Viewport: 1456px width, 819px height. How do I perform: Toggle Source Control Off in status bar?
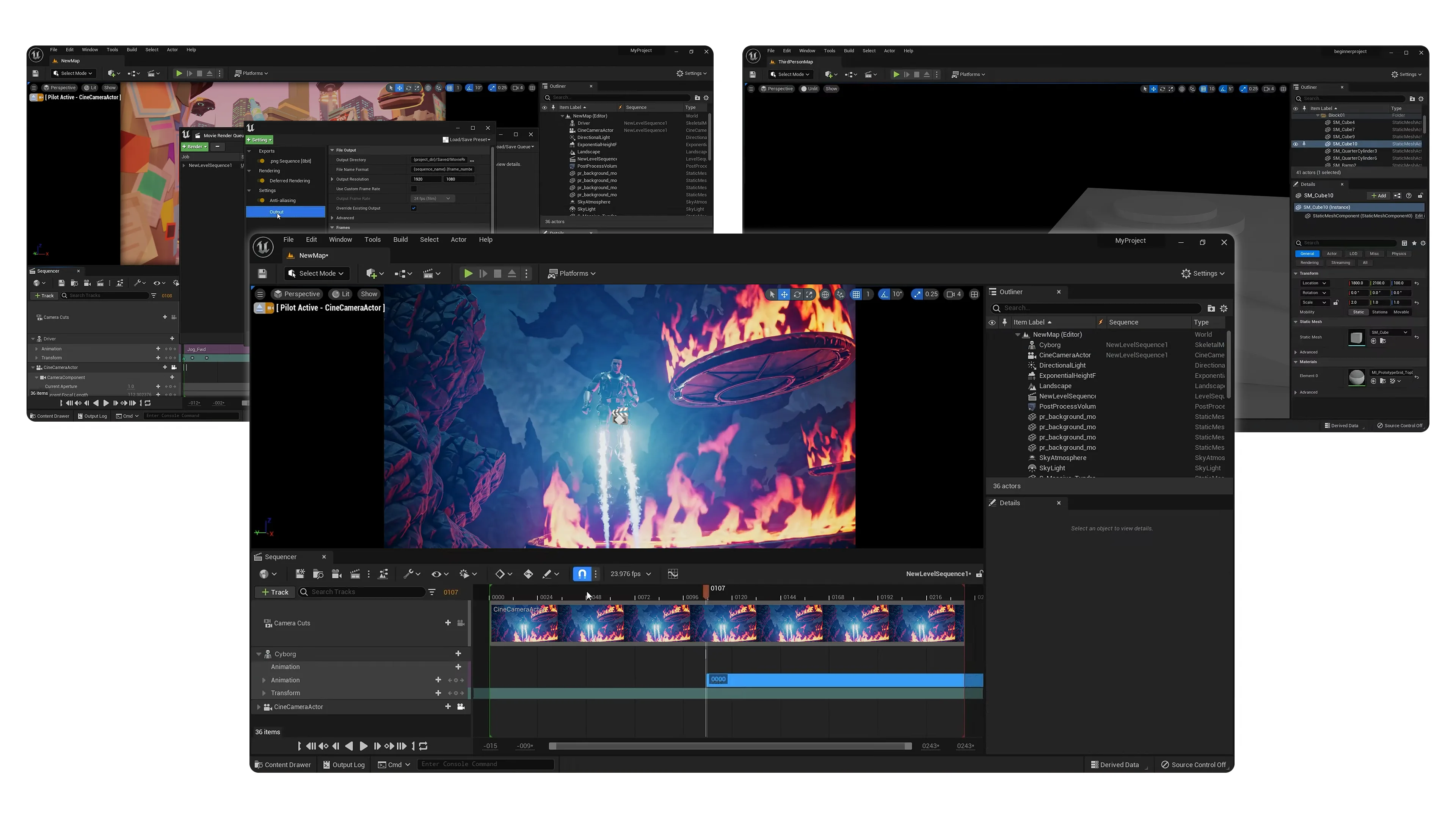pos(1194,764)
